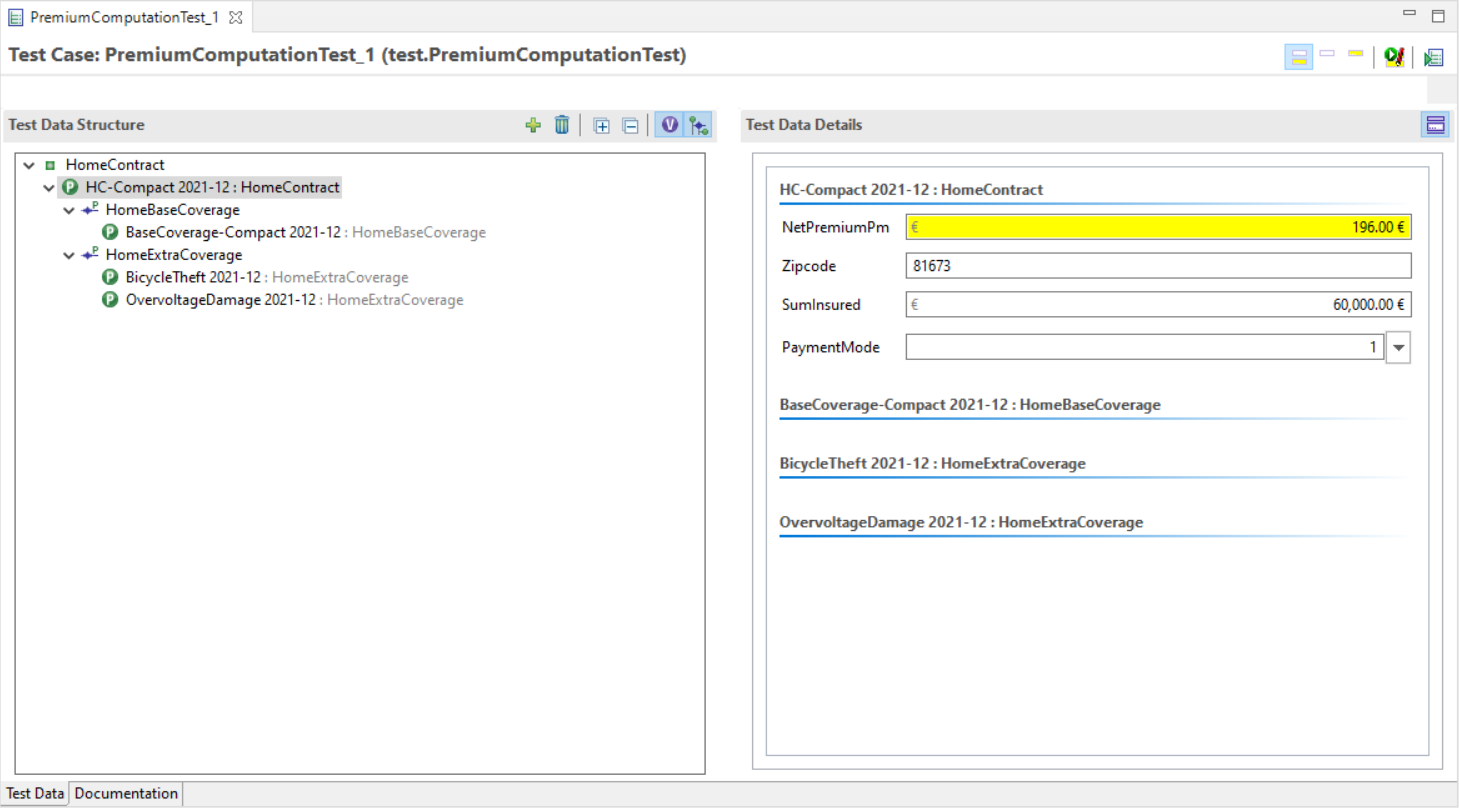Select the Test Data tab

(x=34, y=793)
